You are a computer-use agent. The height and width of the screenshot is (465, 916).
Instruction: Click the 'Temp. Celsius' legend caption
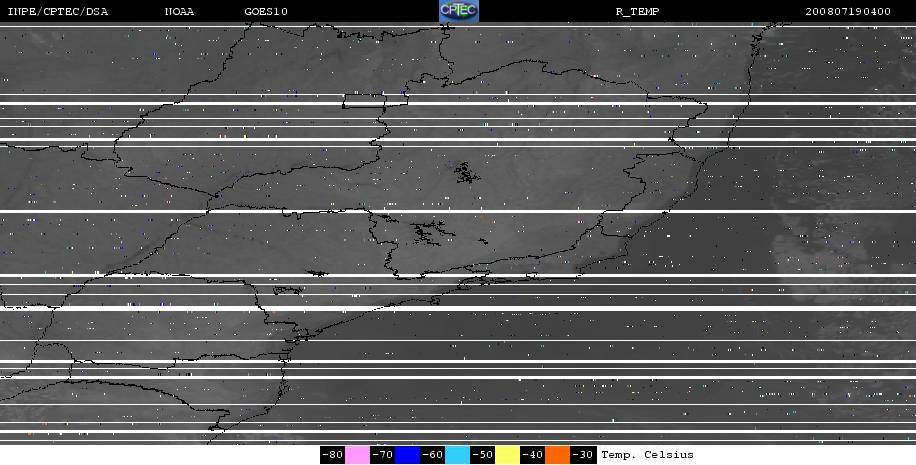[647, 455]
